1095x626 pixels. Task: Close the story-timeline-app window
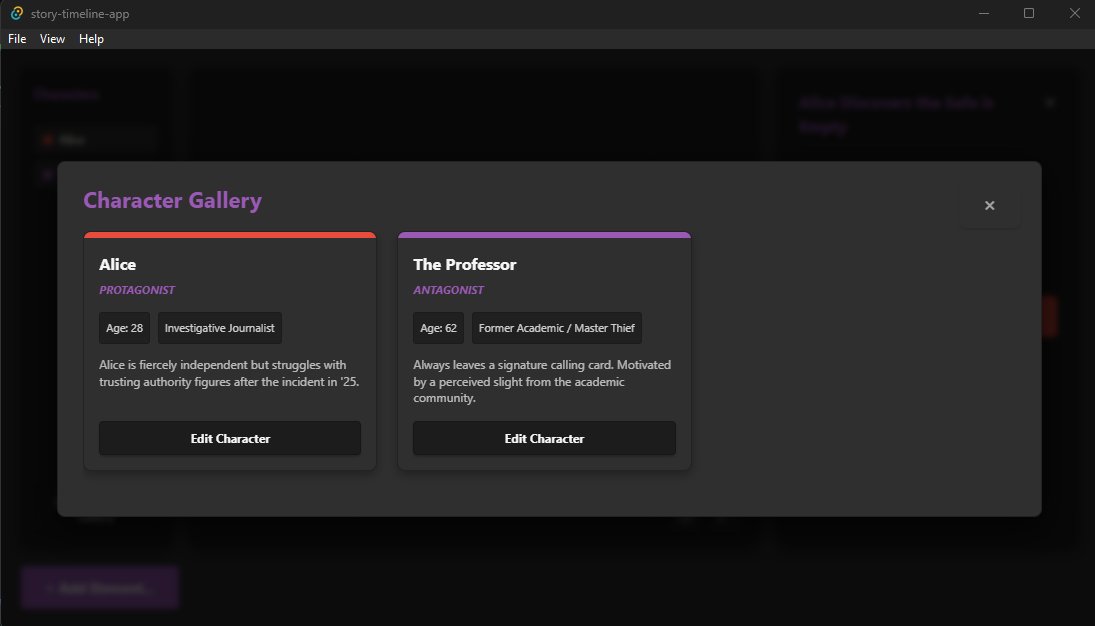(1074, 13)
